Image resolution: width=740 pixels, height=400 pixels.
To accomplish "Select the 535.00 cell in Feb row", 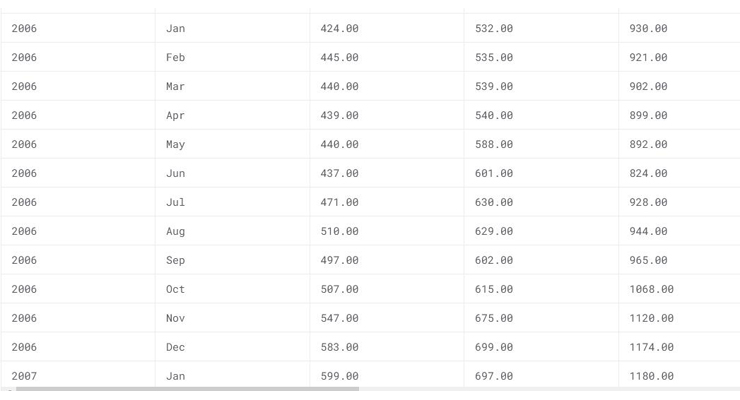I will point(541,58).
